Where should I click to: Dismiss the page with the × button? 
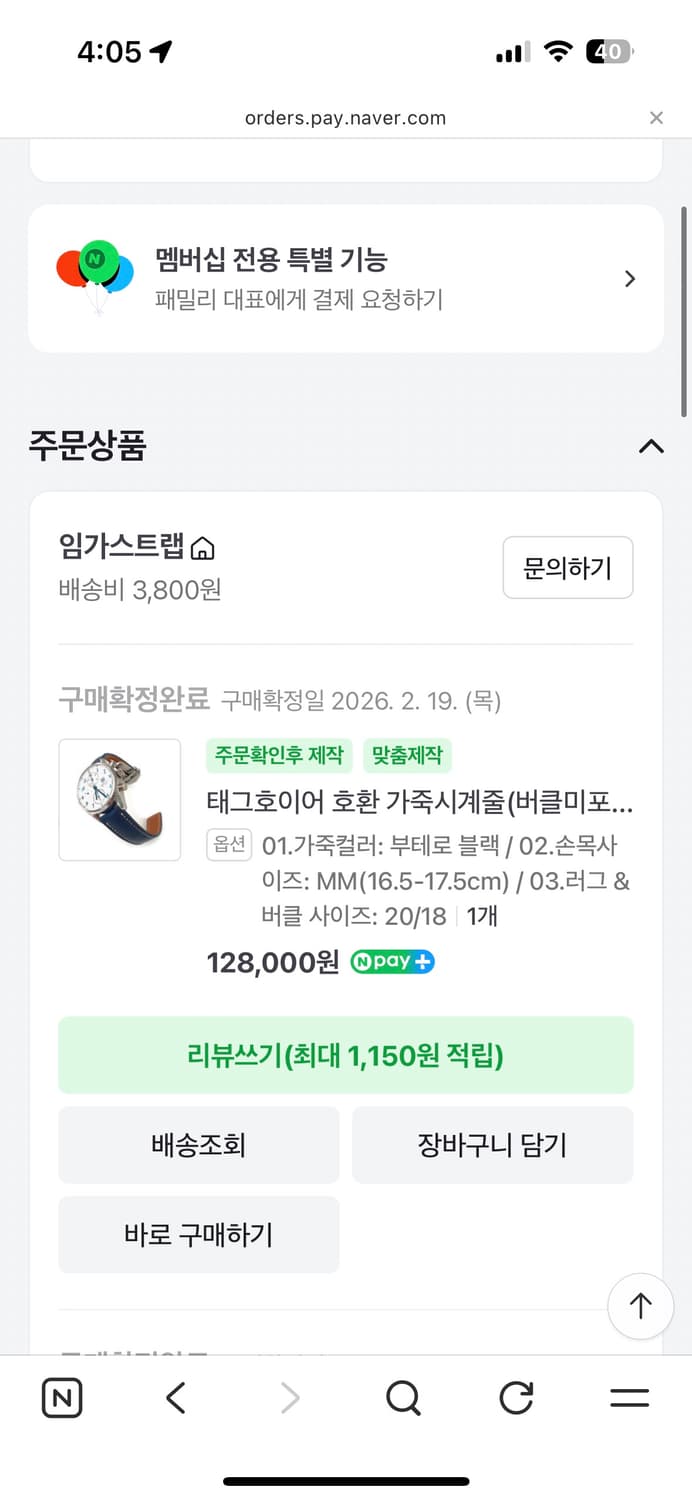pos(657,118)
